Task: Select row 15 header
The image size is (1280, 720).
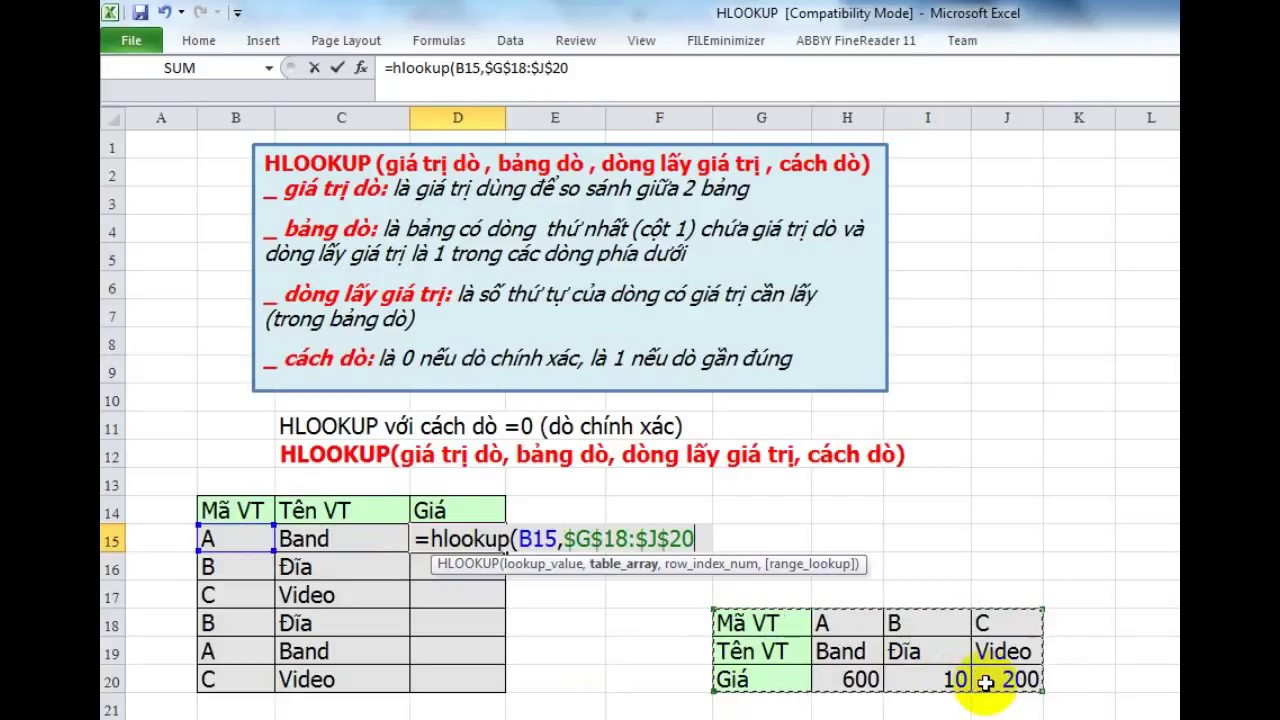Action: 113,541
